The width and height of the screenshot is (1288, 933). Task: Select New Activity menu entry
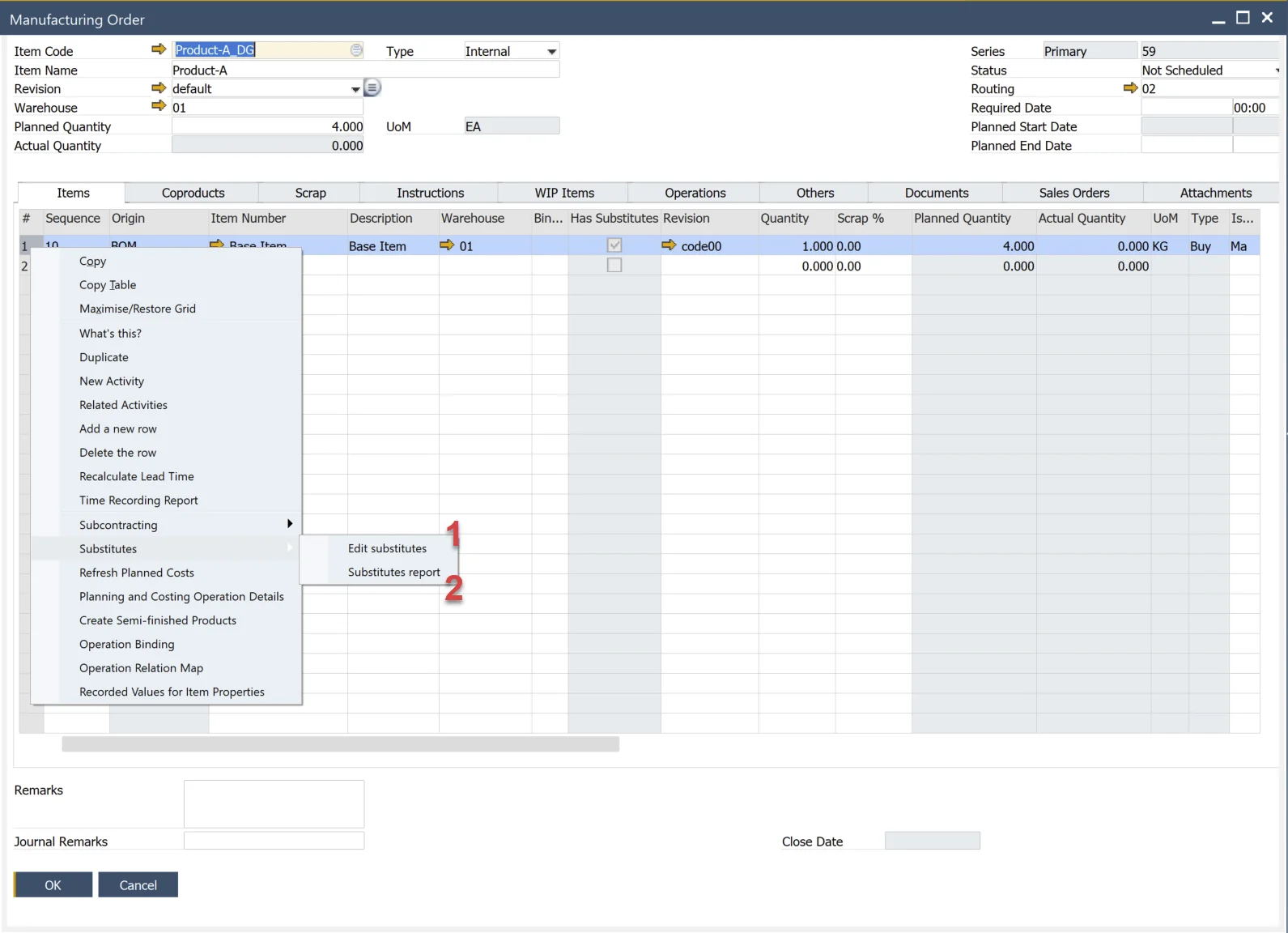coord(166,381)
